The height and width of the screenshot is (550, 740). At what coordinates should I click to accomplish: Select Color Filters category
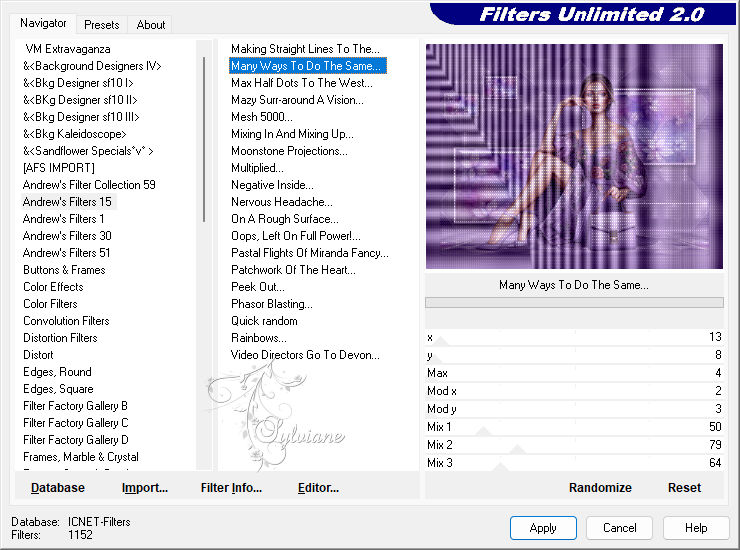point(50,304)
